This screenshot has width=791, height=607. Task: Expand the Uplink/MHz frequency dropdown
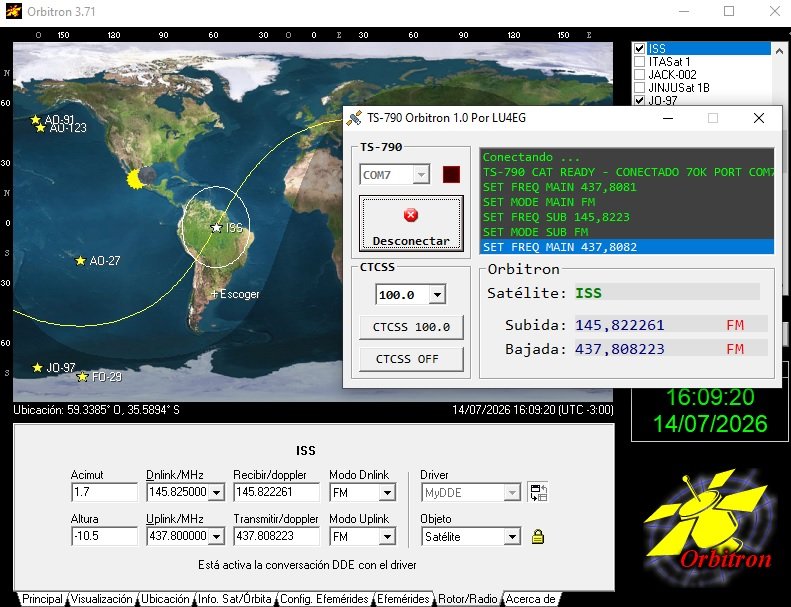[x=216, y=536]
